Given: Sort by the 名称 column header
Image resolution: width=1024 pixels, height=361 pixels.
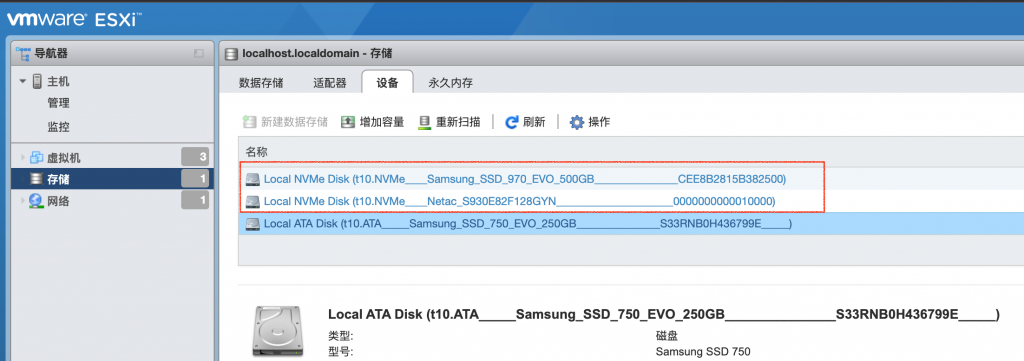Looking at the screenshot, I should 257,152.
